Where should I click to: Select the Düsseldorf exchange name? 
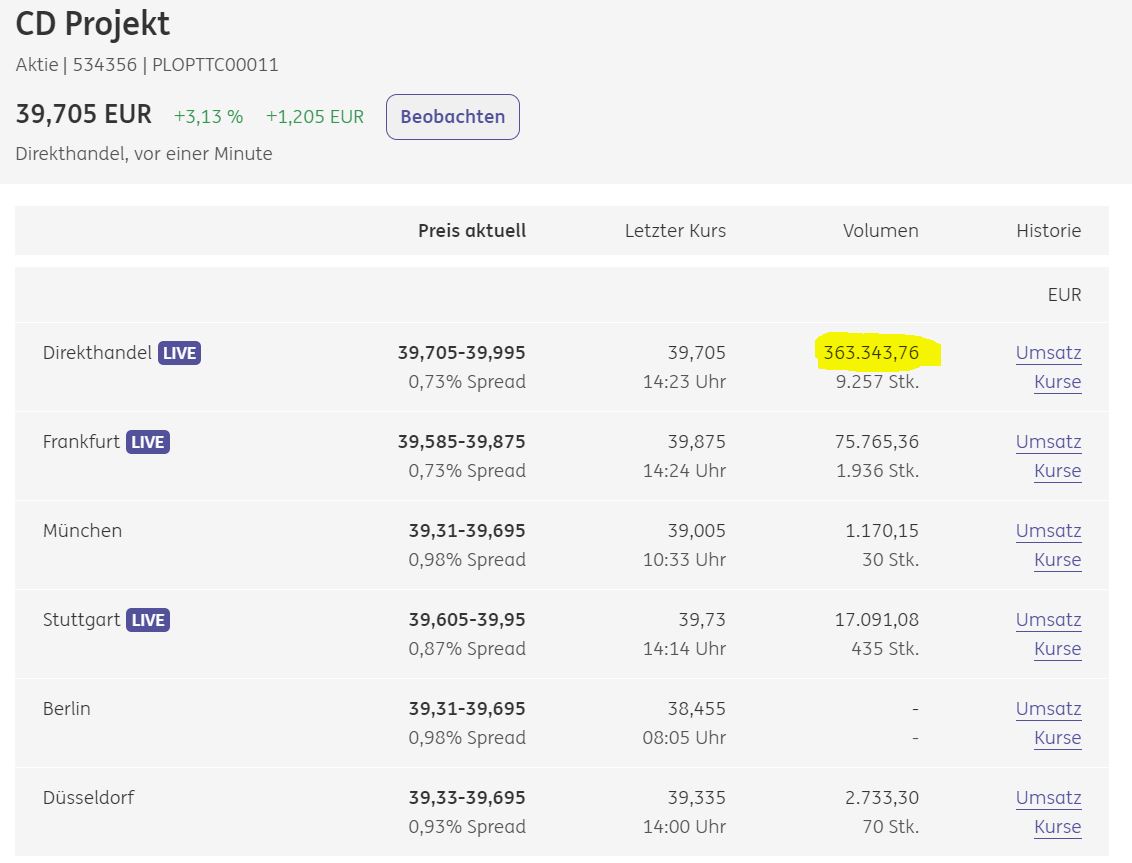click(x=88, y=798)
